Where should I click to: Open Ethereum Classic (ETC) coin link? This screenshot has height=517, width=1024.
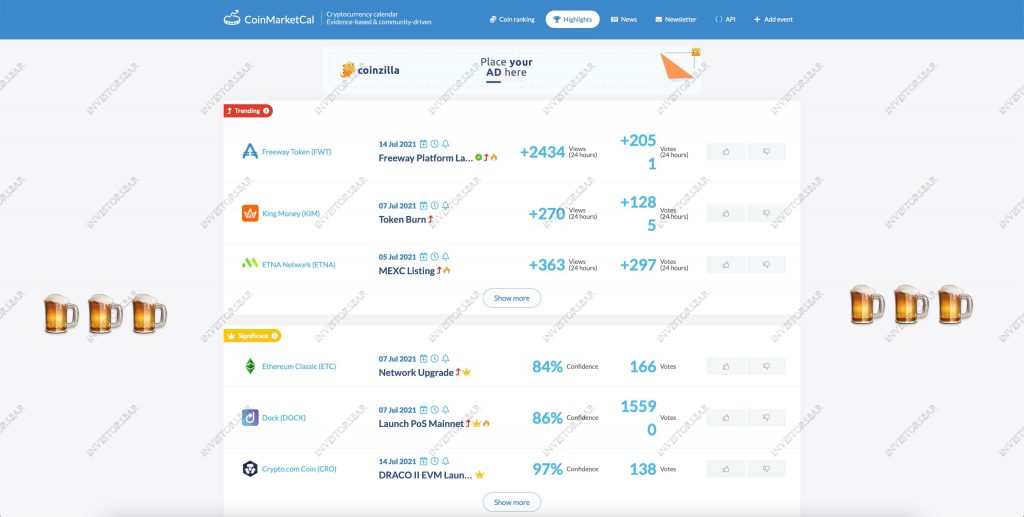tap(299, 367)
